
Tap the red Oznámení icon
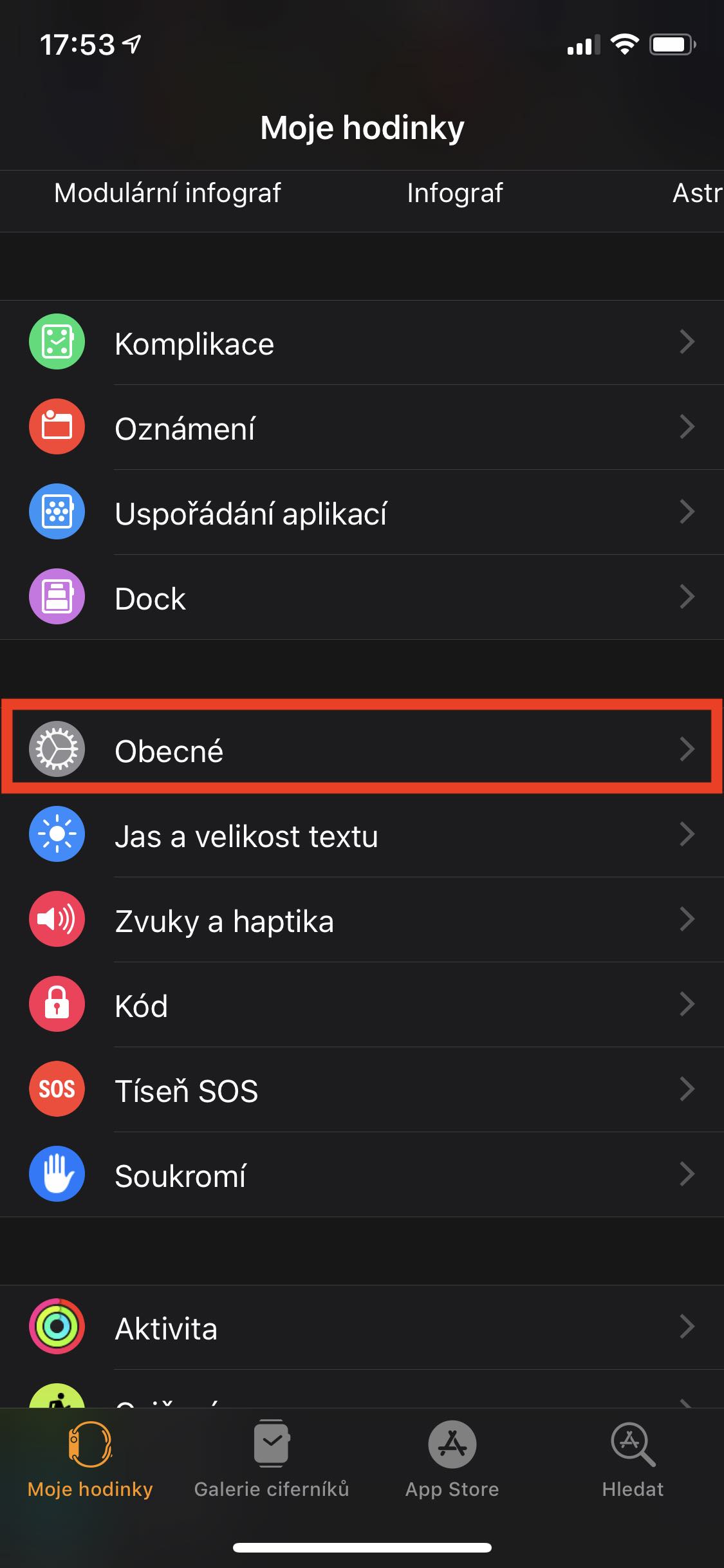click(57, 427)
